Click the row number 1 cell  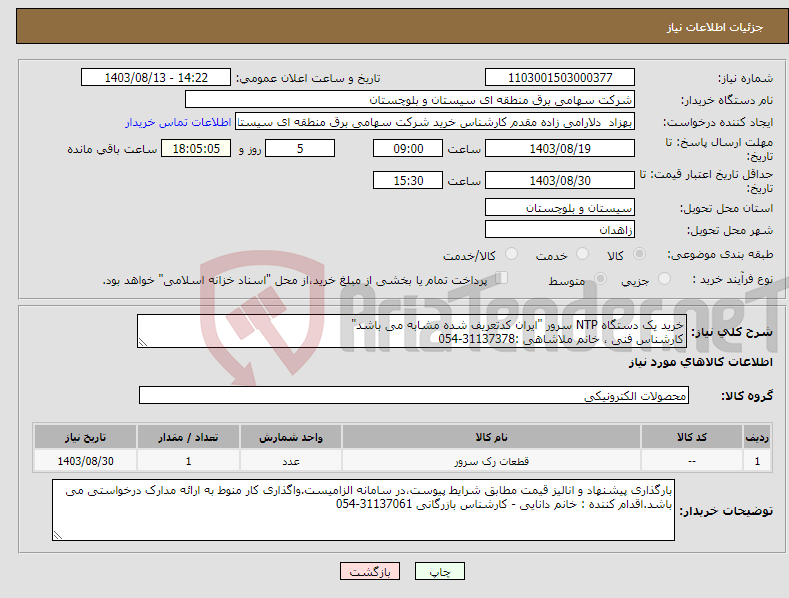pos(757,461)
